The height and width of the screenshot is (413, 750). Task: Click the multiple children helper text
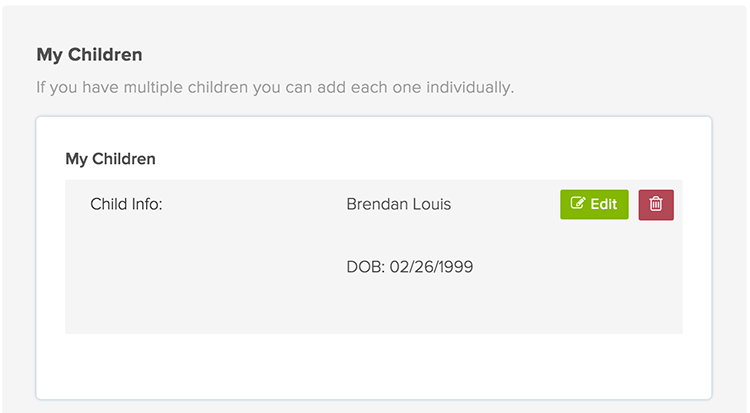click(x=275, y=87)
